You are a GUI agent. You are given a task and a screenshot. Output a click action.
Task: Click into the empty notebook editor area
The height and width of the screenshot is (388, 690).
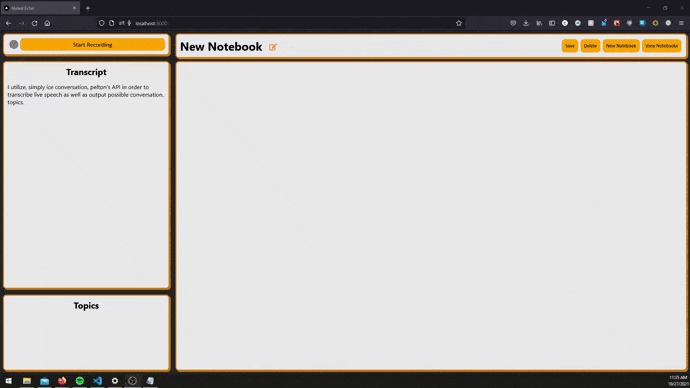[431, 216]
